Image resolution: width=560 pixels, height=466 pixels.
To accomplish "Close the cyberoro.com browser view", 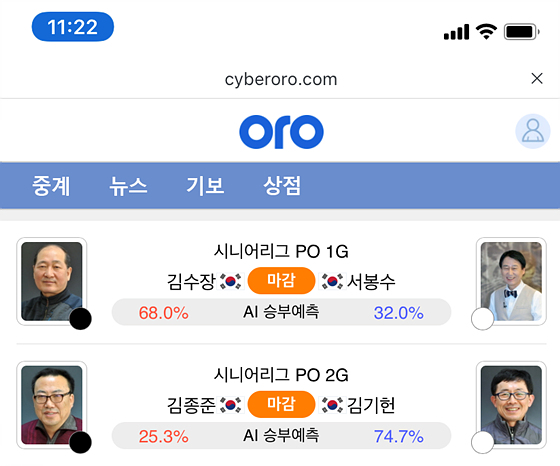I will point(537,79).
